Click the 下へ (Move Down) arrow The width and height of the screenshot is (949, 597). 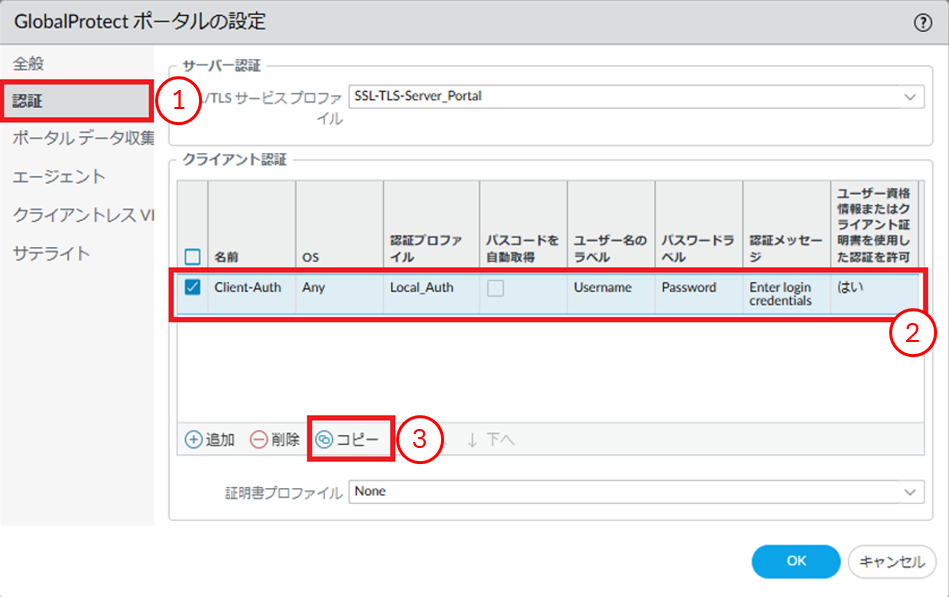[473, 439]
